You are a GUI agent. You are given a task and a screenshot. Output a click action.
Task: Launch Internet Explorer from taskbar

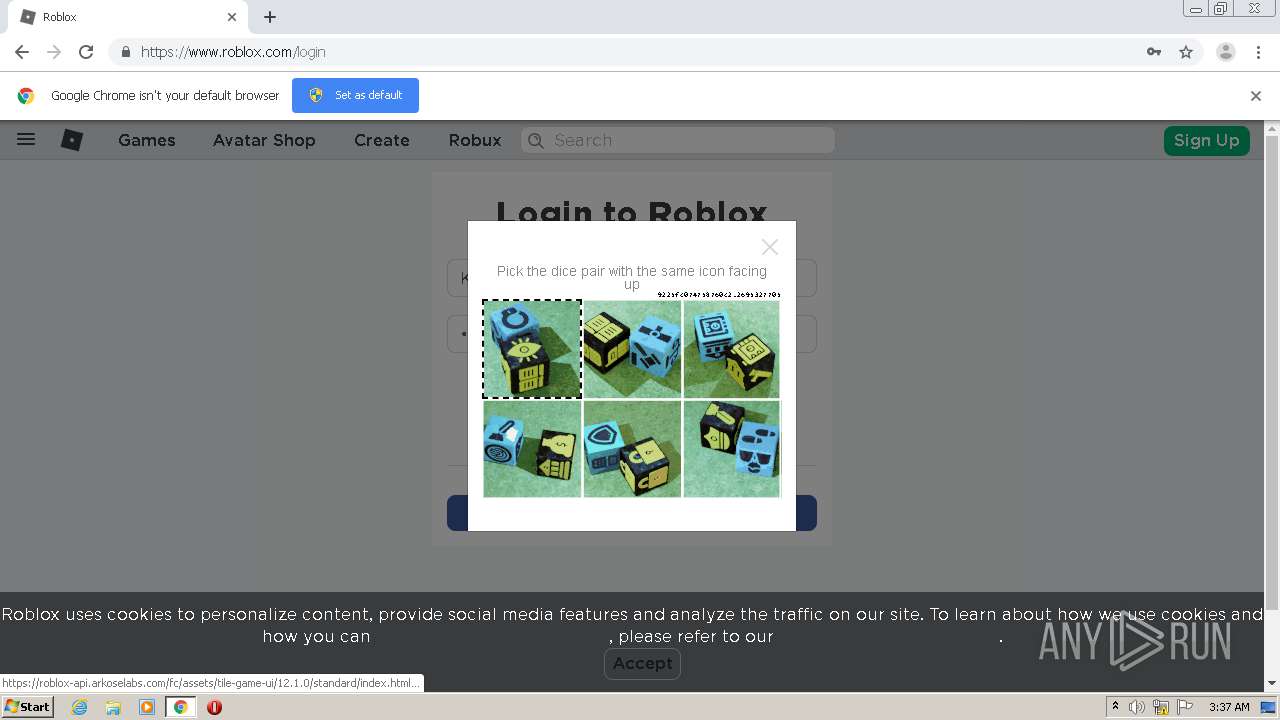coord(79,707)
